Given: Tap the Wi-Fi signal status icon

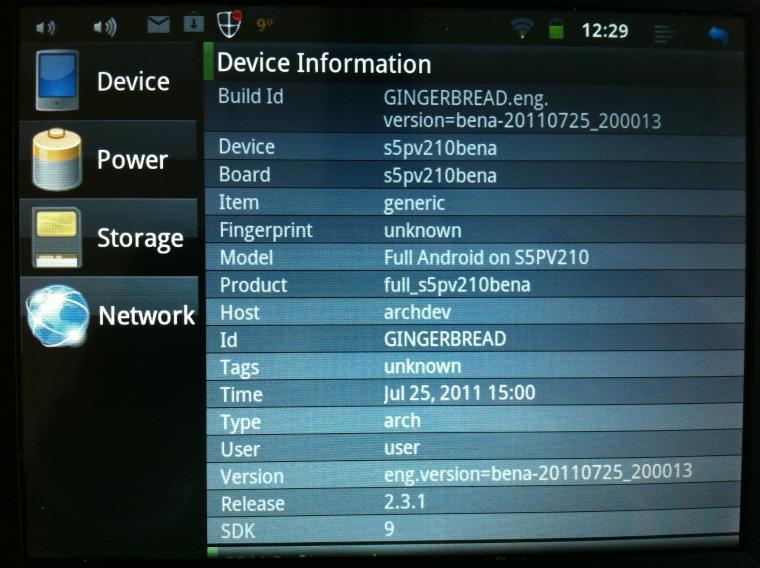Looking at the screenshot, I should pyautogui.click(x=522, y=29).
